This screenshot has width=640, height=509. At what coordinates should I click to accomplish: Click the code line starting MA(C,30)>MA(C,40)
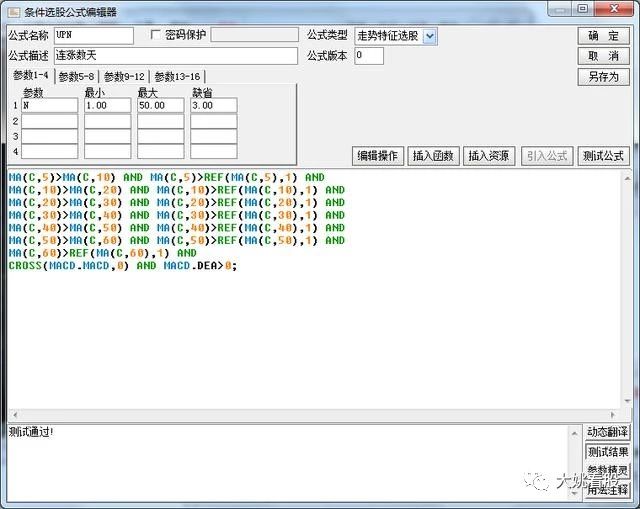177,216
